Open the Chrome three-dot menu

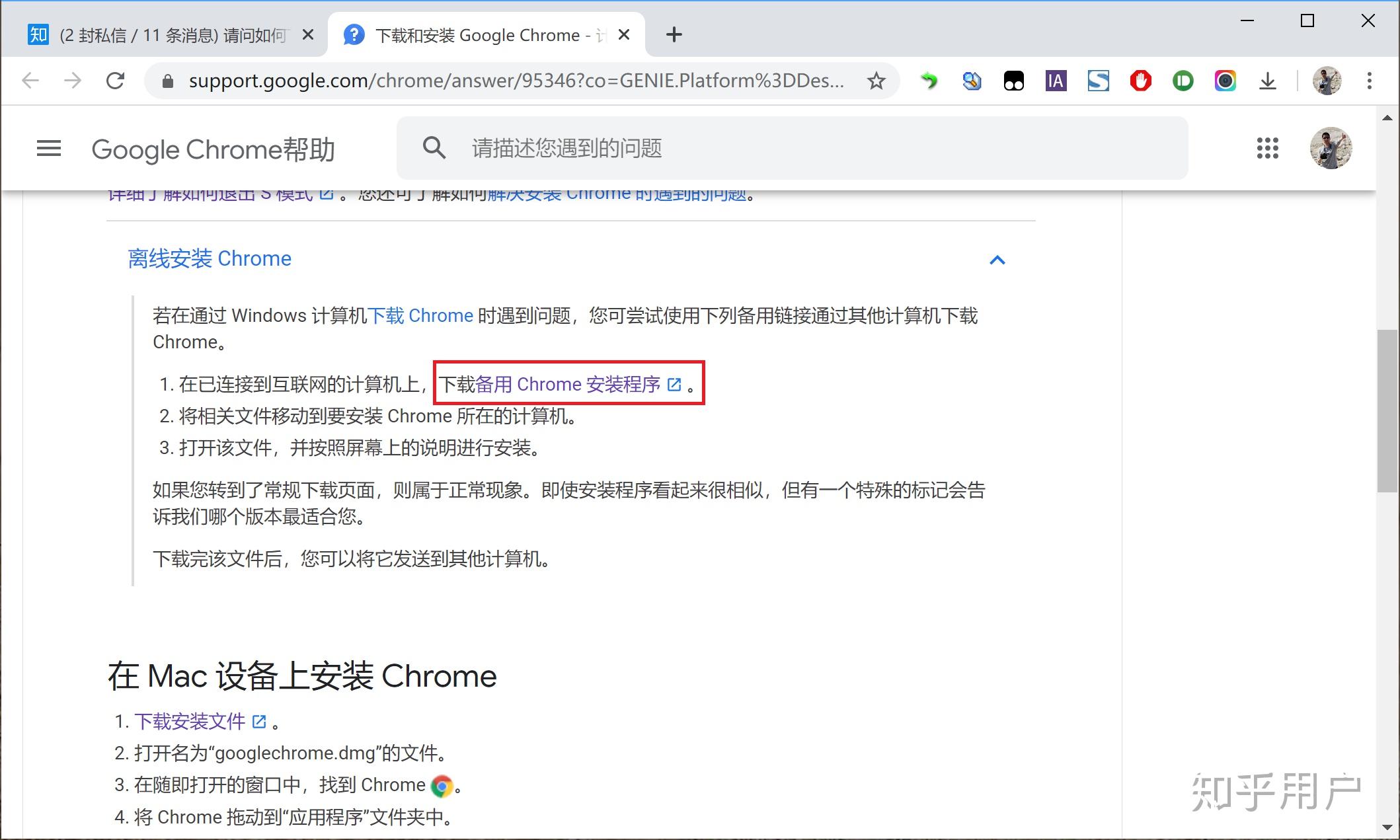click(1370, 81)
